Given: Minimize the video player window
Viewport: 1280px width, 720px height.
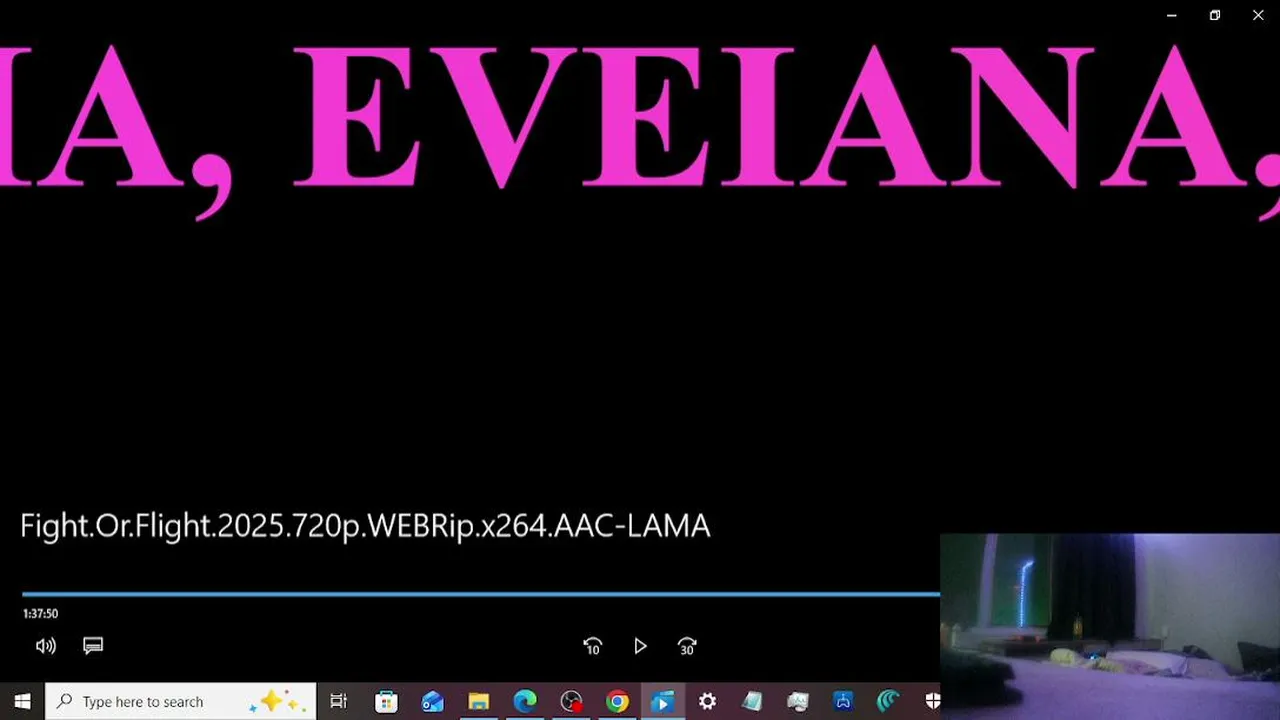Looking at the screenshot, I should point(1172,15).
